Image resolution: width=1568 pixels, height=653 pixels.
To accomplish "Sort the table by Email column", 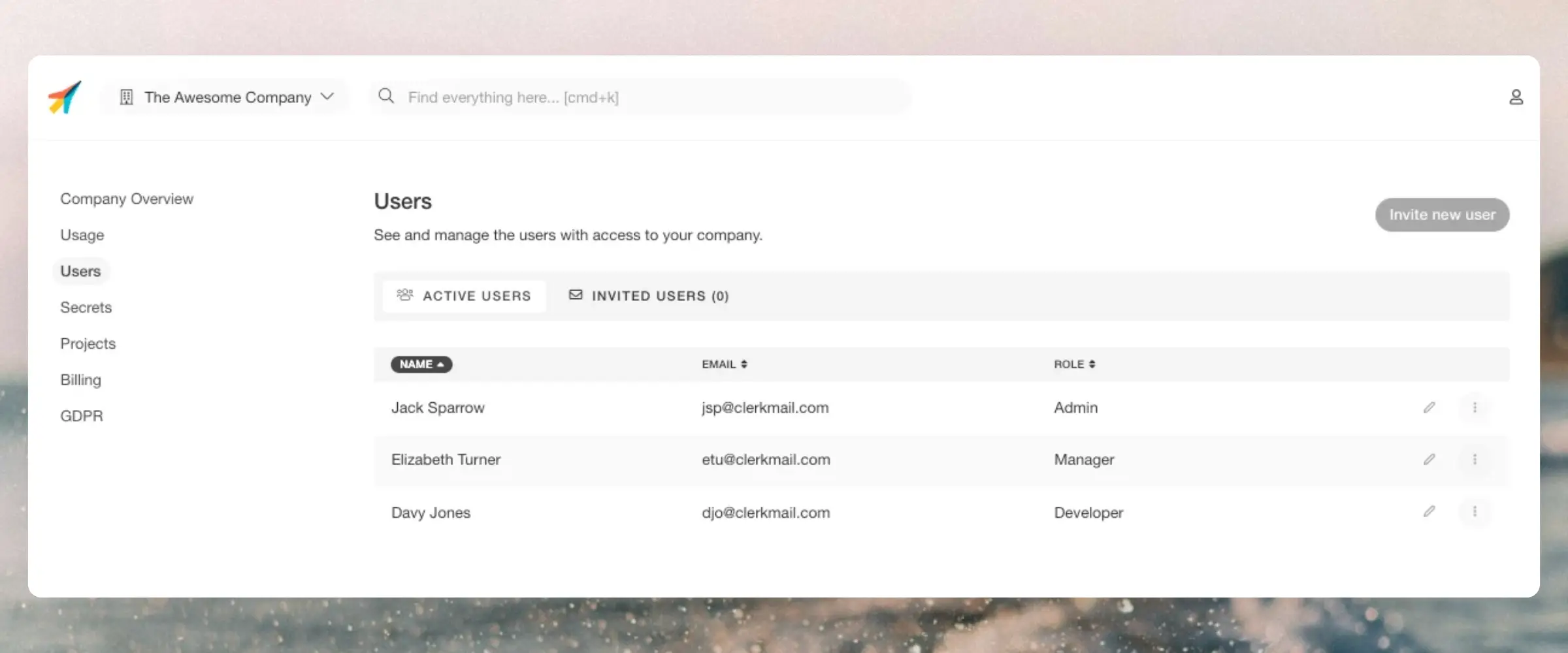I will click(x=724, y=364).
